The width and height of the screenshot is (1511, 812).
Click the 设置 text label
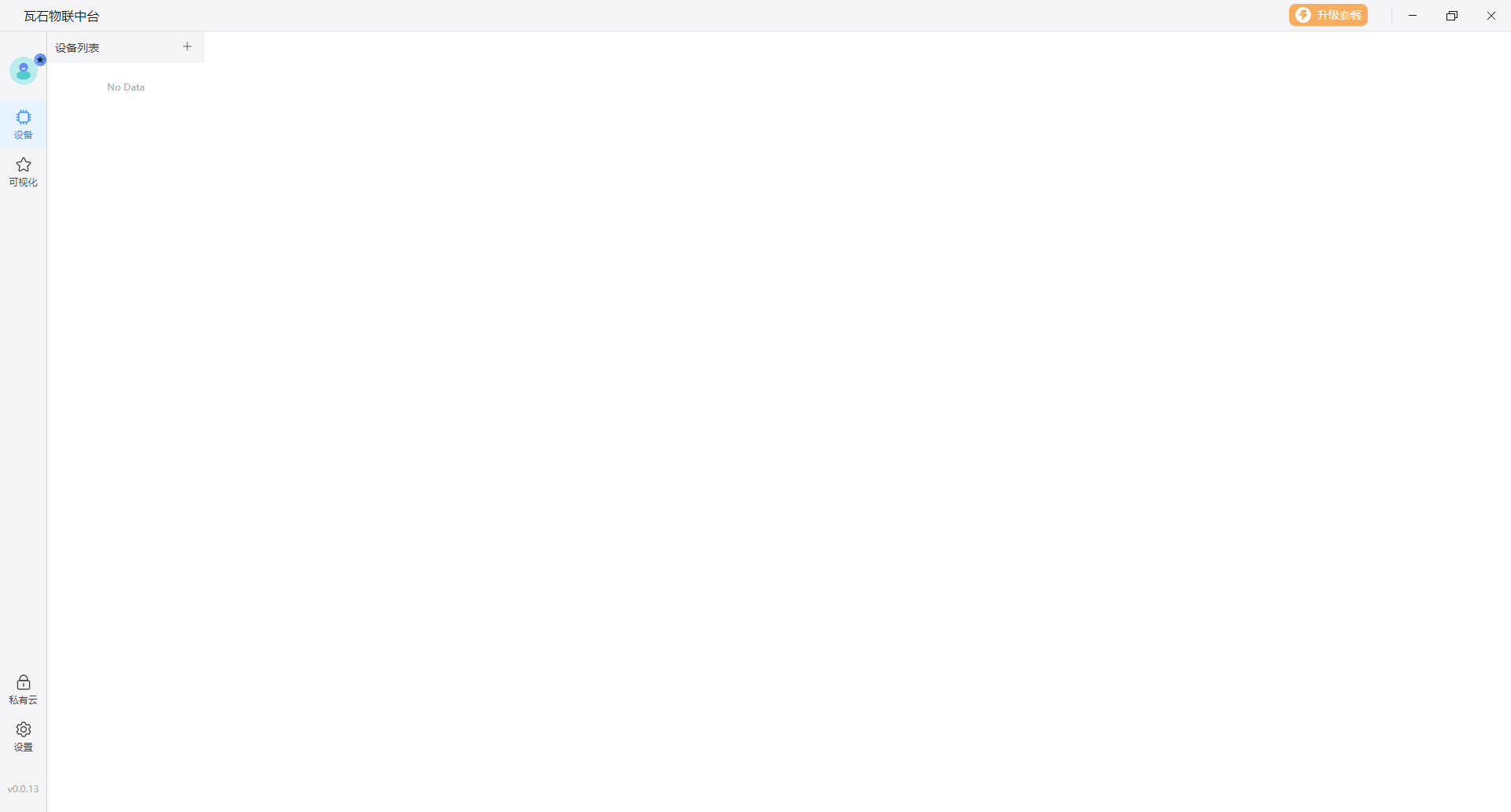coord(24,747)
